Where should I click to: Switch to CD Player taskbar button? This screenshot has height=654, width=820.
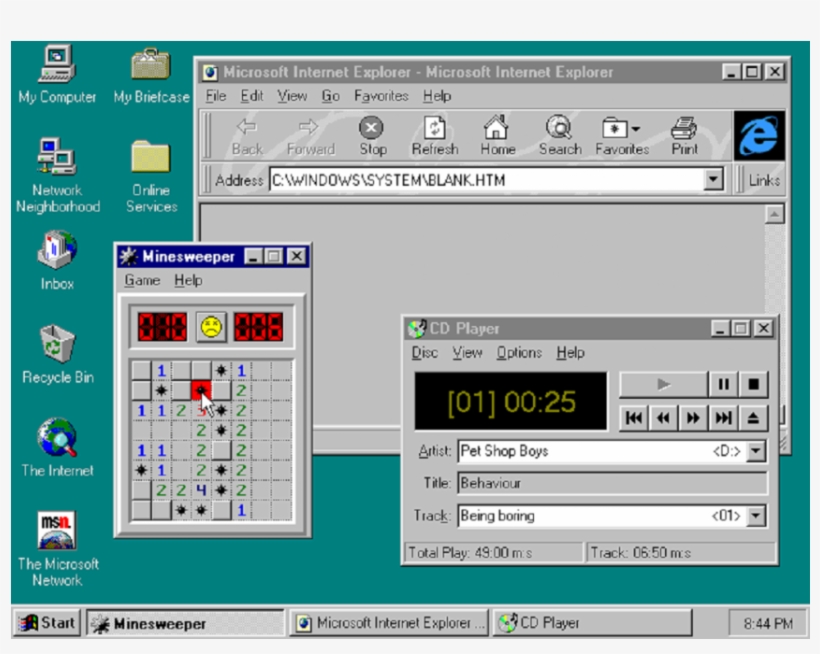point(592,623)
